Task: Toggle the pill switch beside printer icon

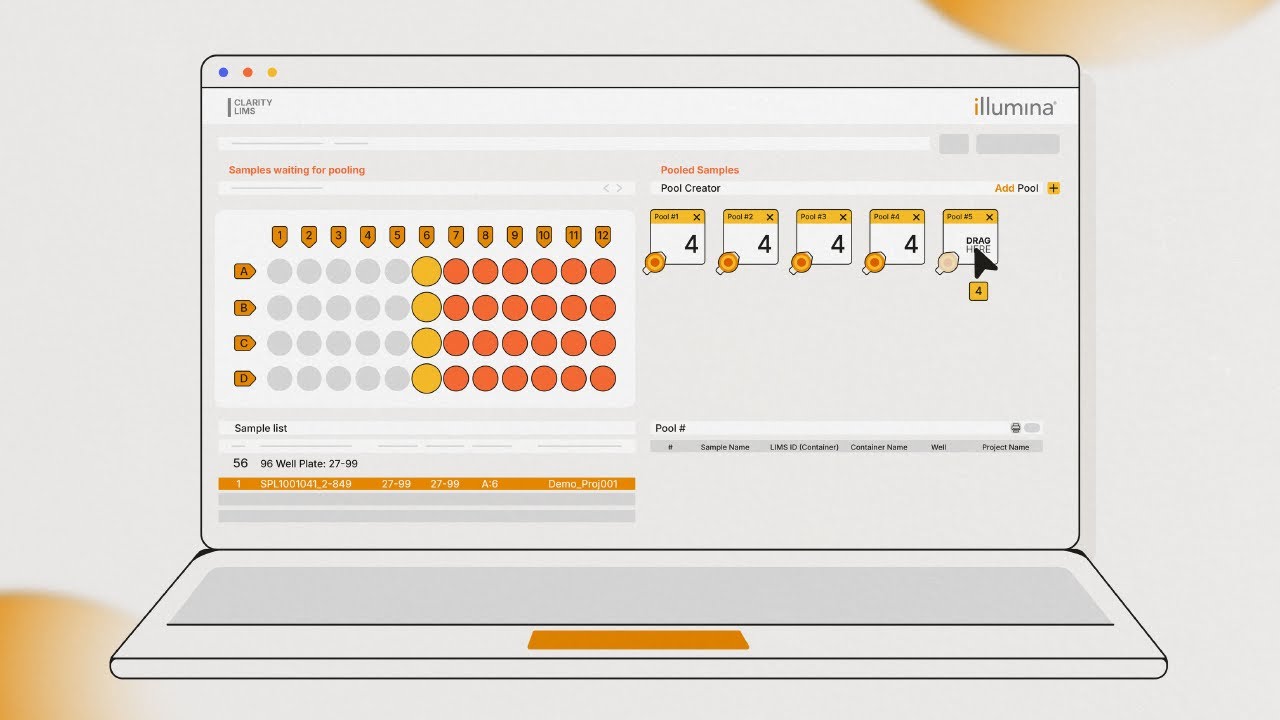Action: [x=1032, y=428]
